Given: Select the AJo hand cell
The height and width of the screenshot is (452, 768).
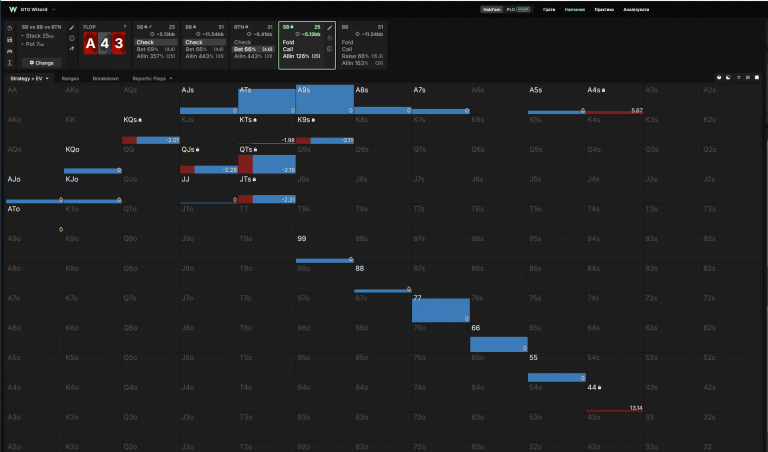Looking at the screenshot, I should coord(35,189).
